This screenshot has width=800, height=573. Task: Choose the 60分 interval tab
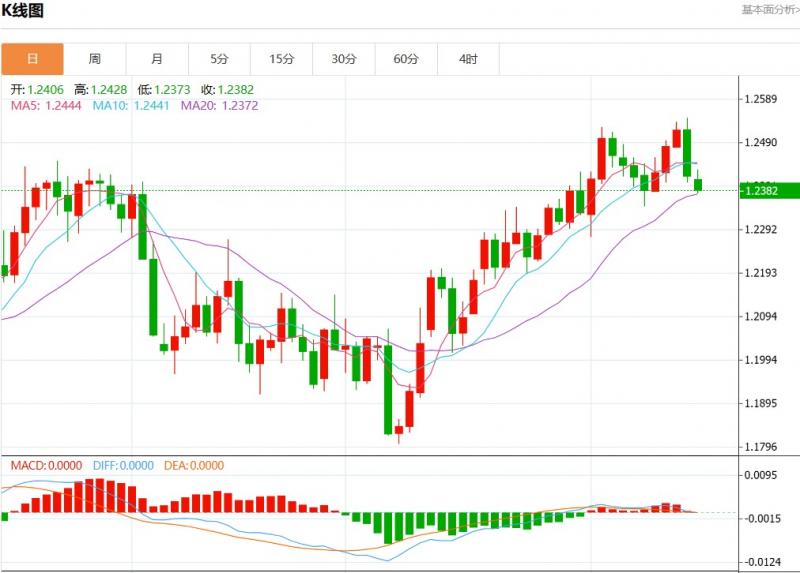(x=406, y=59)
